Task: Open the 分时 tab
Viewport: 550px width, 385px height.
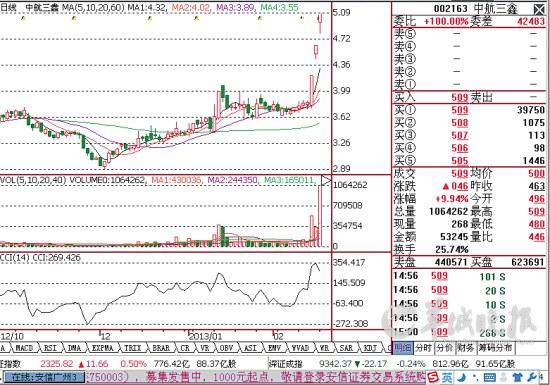Action: pyautogui.click(x=423, y=348)
